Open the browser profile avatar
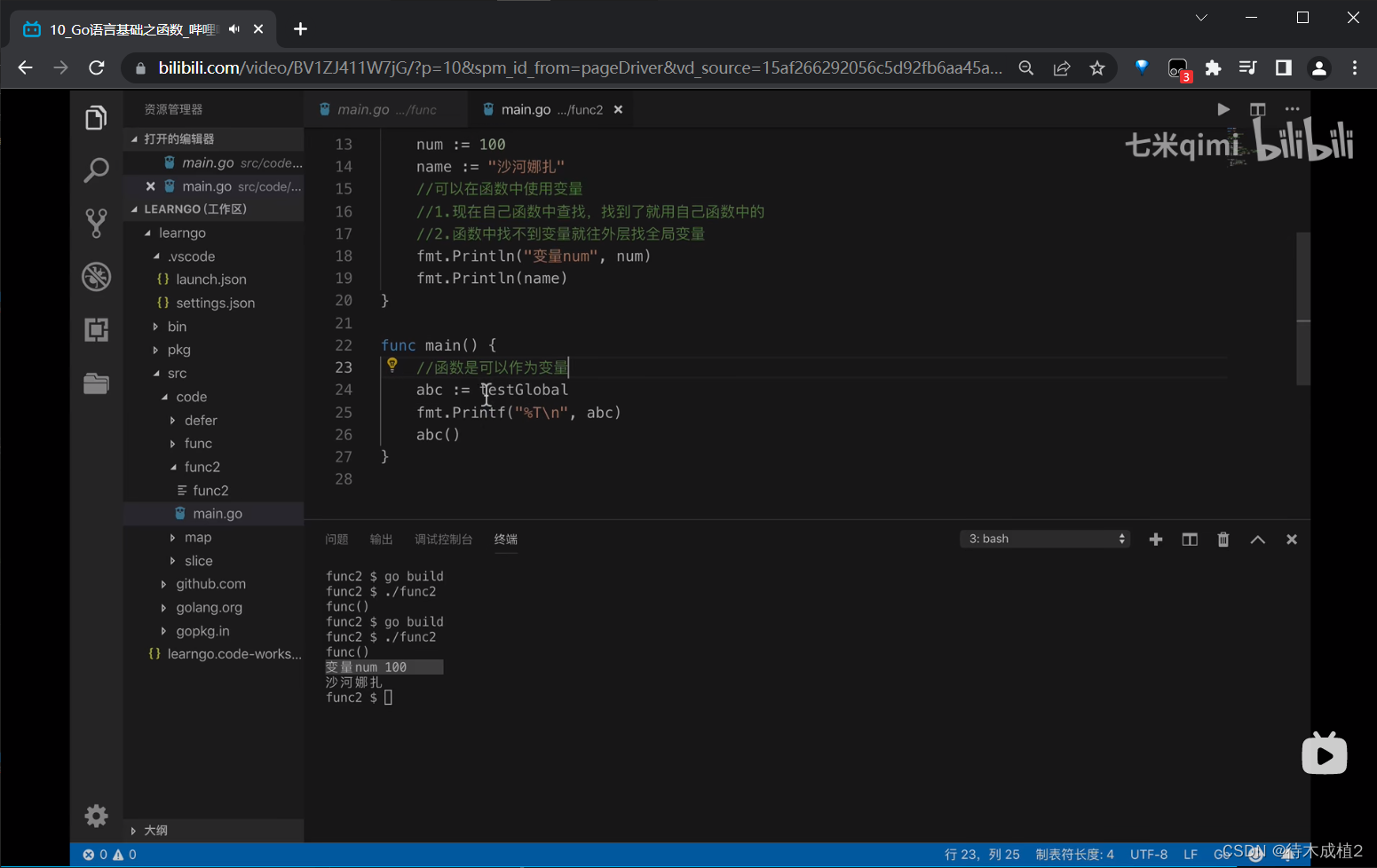The width and height of the screenshot is (1377, 868). (x=1318, y=67)
